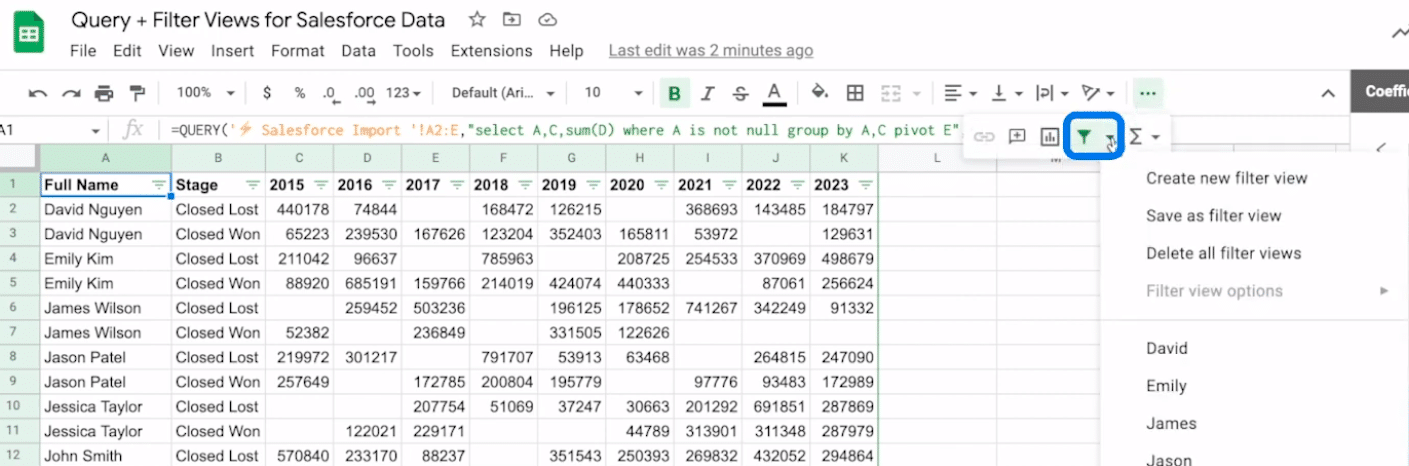
Task: Open the zoom 100% dropdown
Action: tap(205, 93)
